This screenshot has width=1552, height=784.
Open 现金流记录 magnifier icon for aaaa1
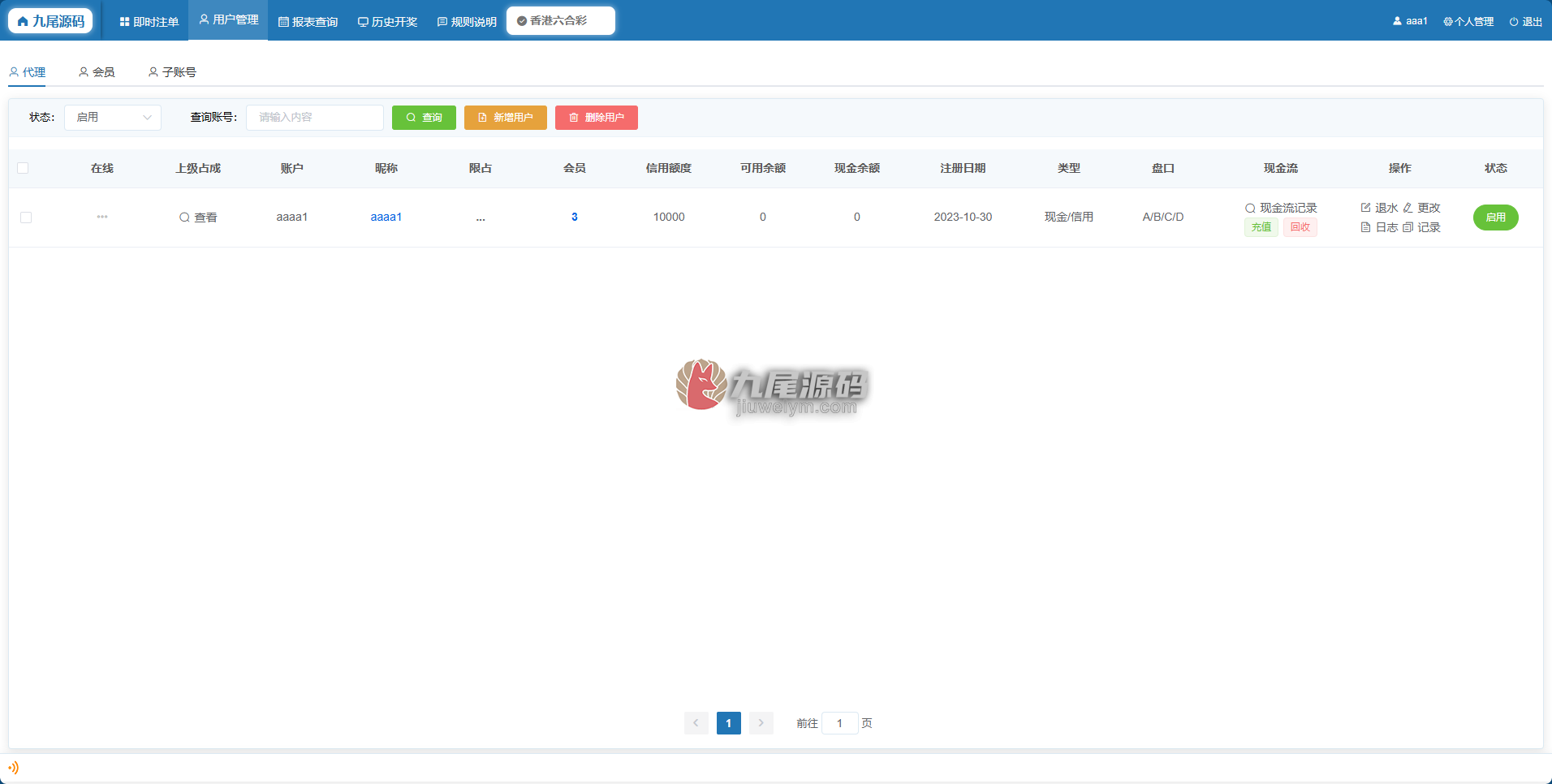tap(1250, 209)
